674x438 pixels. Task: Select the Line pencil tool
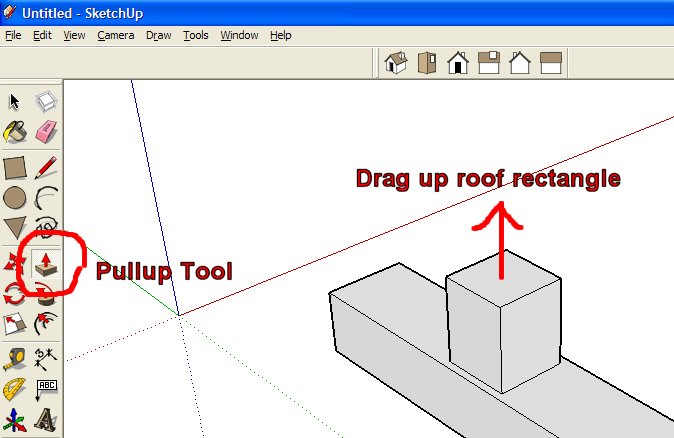(x=46, y=167)
